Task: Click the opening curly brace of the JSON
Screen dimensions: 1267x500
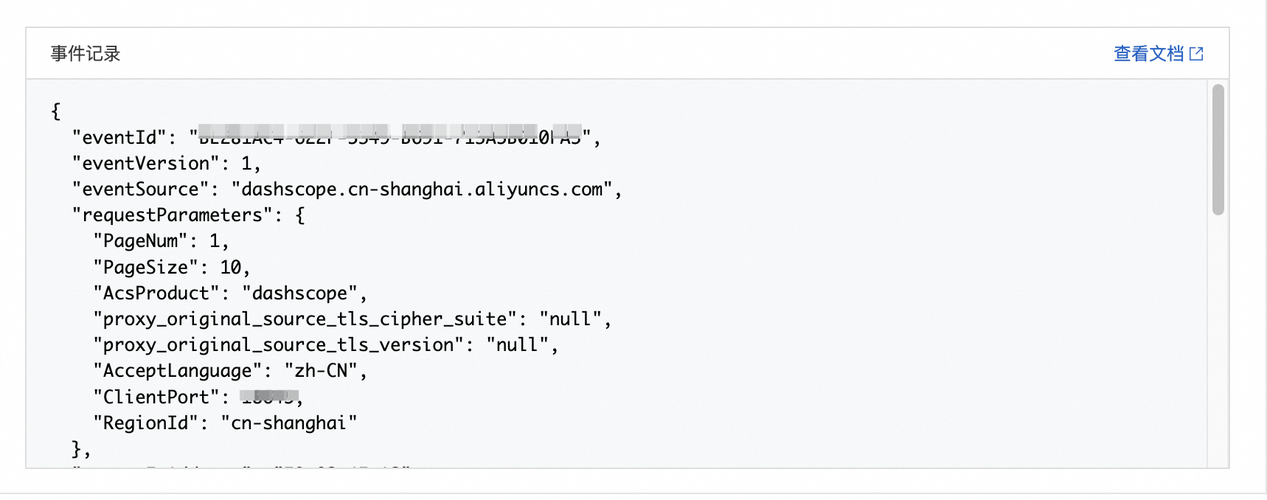Action: (x=55, y=111)
